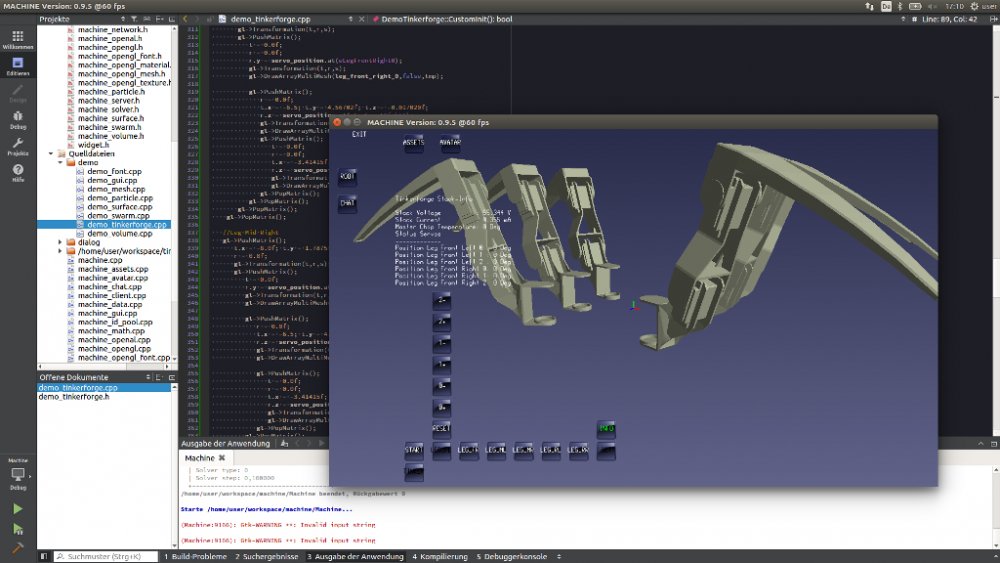The width and height of the screenshot is (1000, 563).
Task: Select machine_chat.cpp in the project tree
Action: [110, 287]
